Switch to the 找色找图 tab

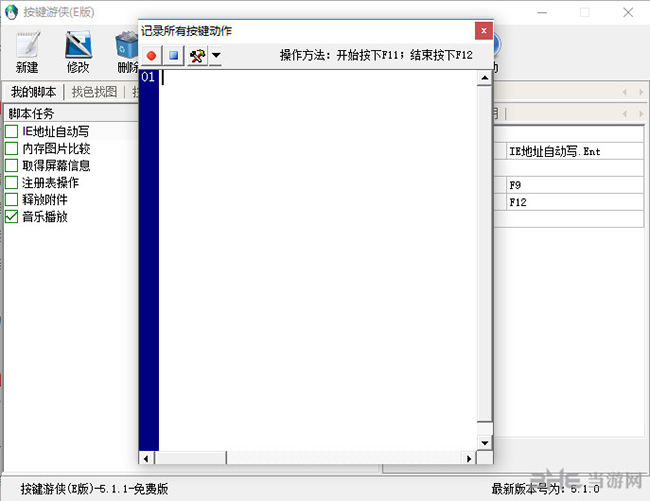[94, 92]
